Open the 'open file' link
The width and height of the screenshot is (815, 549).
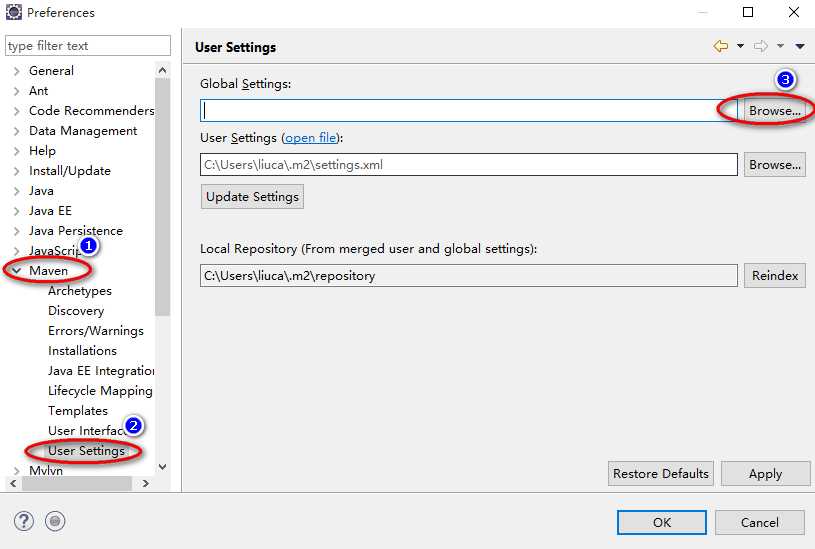click(311, 138)
